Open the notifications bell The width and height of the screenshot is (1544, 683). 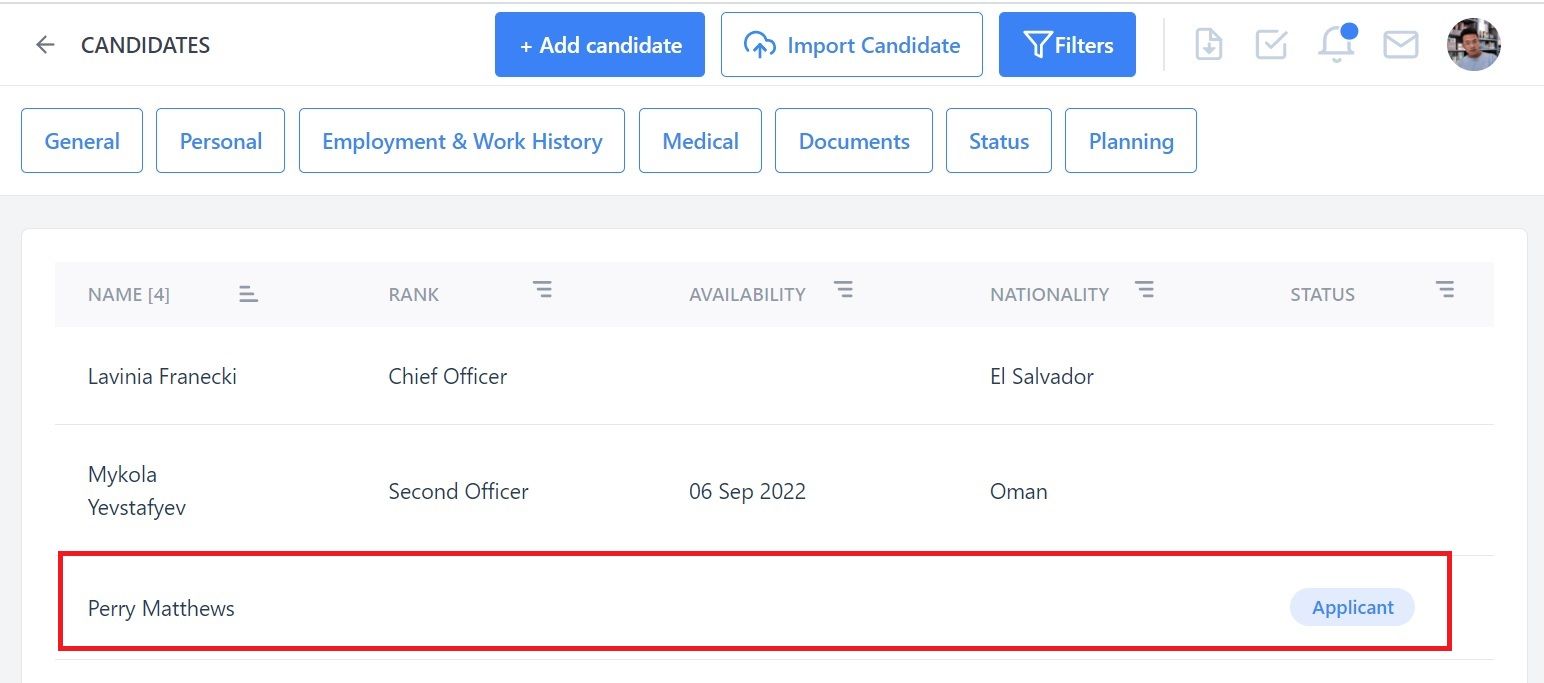point(1337,43)
